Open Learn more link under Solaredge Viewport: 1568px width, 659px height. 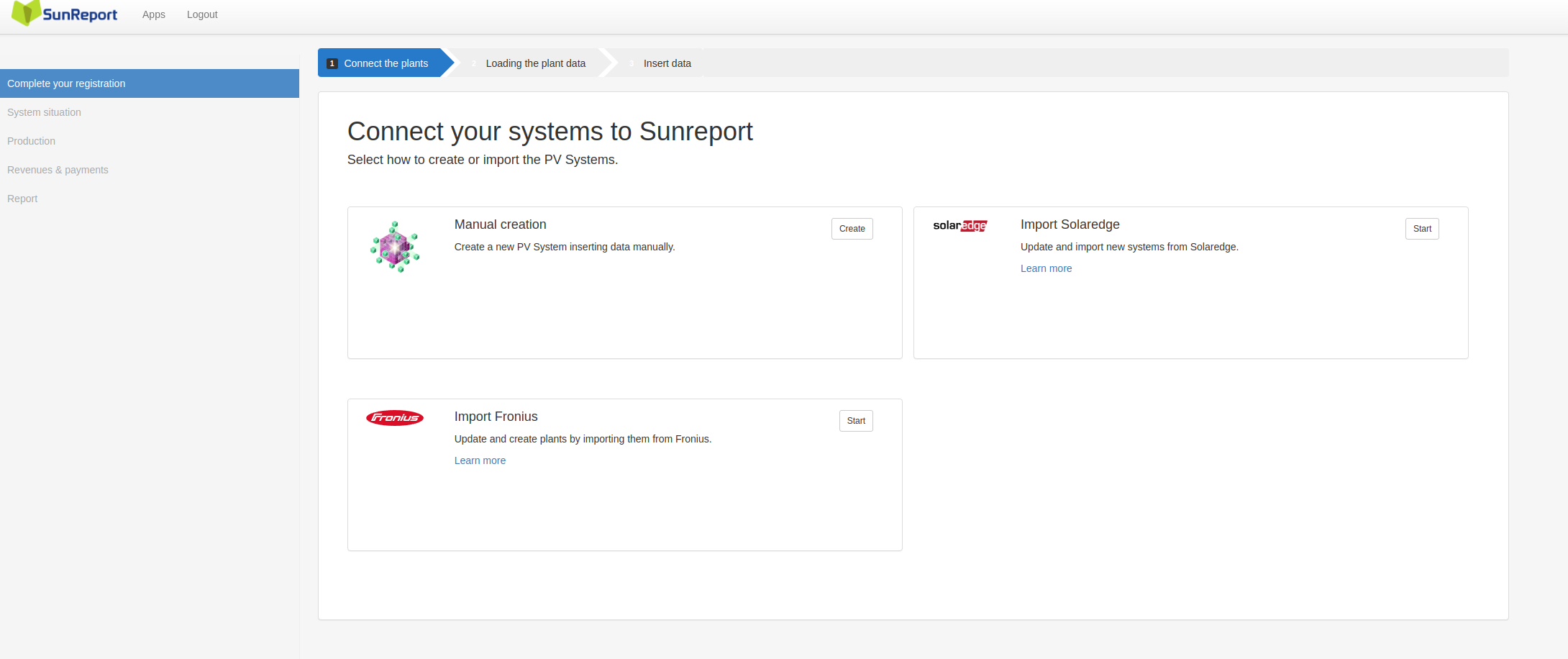coord(1046,268)
